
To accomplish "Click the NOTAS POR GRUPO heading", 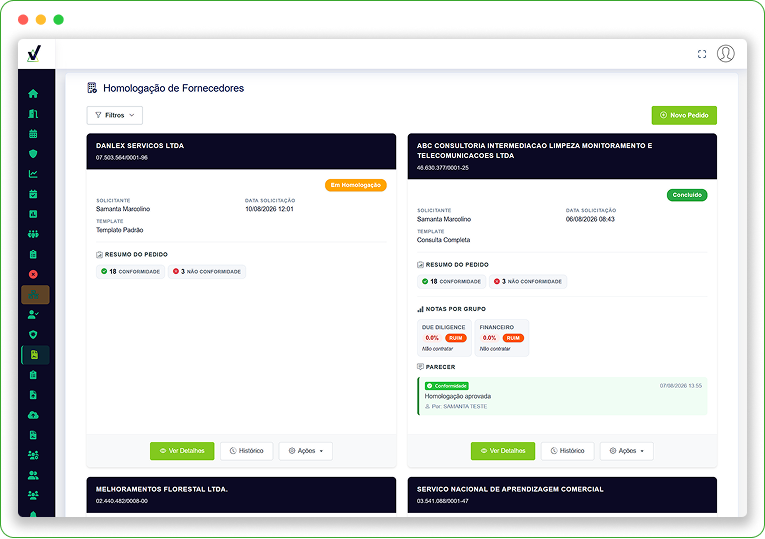I will (x=451, y=309).
